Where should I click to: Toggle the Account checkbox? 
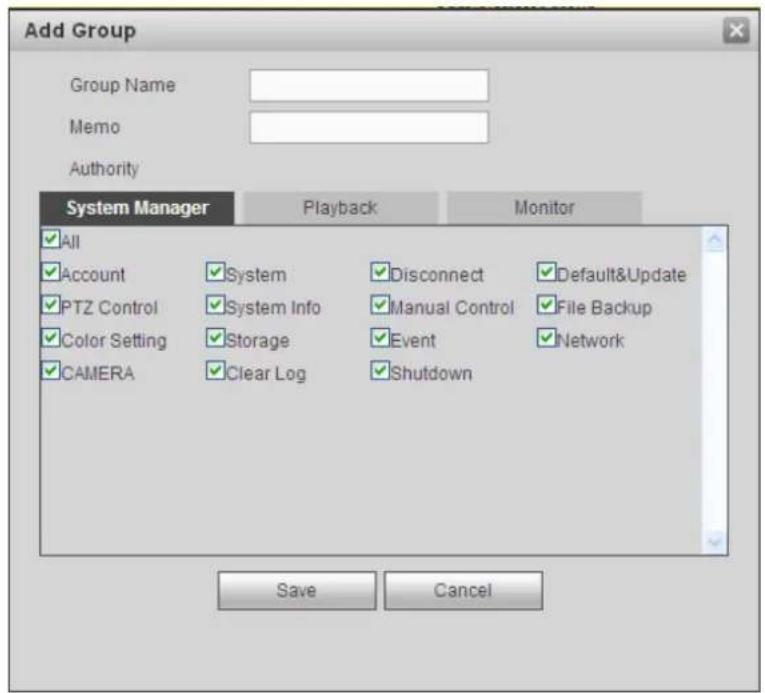click(x=51, y=272)
